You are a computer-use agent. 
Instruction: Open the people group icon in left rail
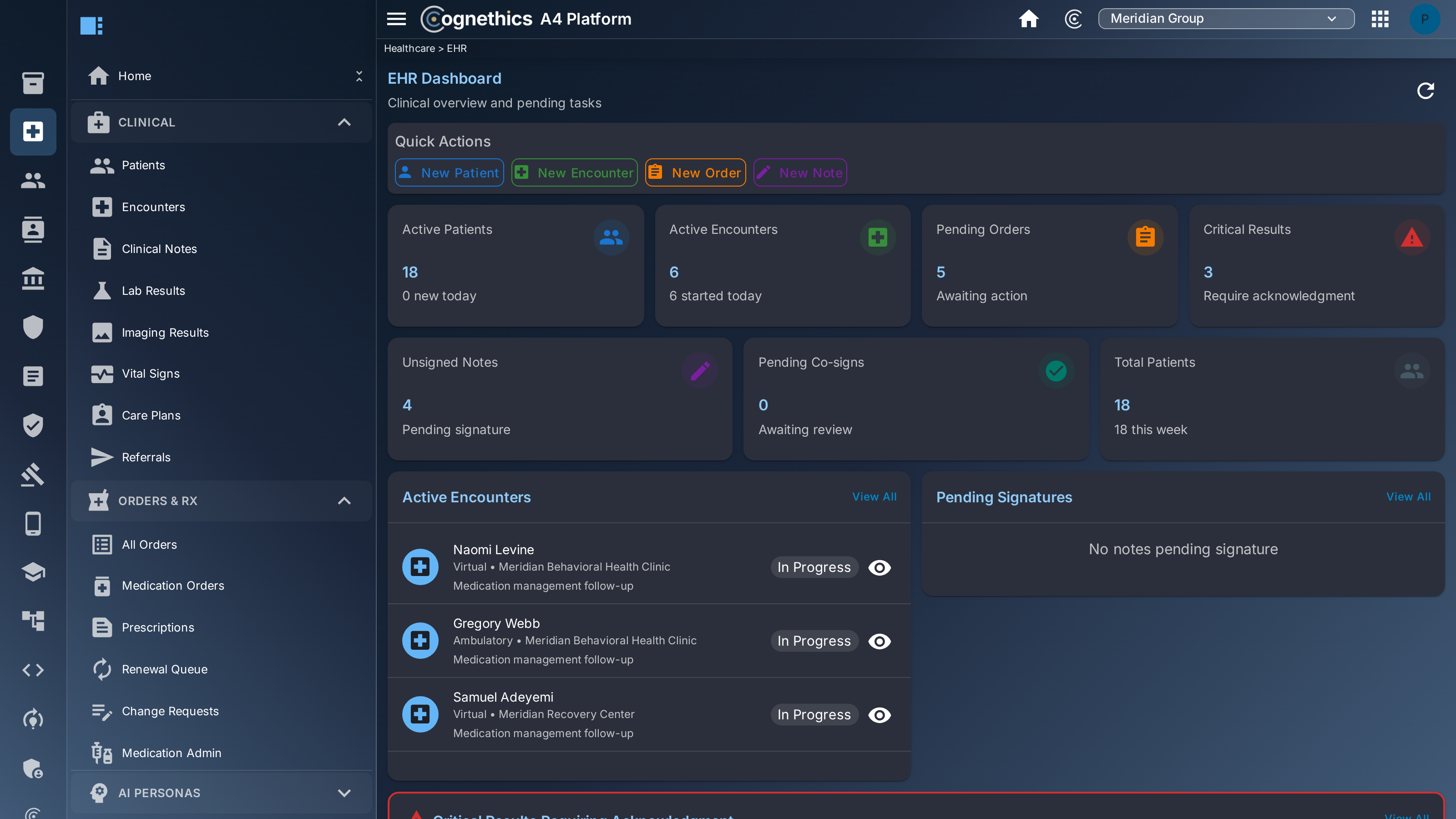tap(33, 180)
